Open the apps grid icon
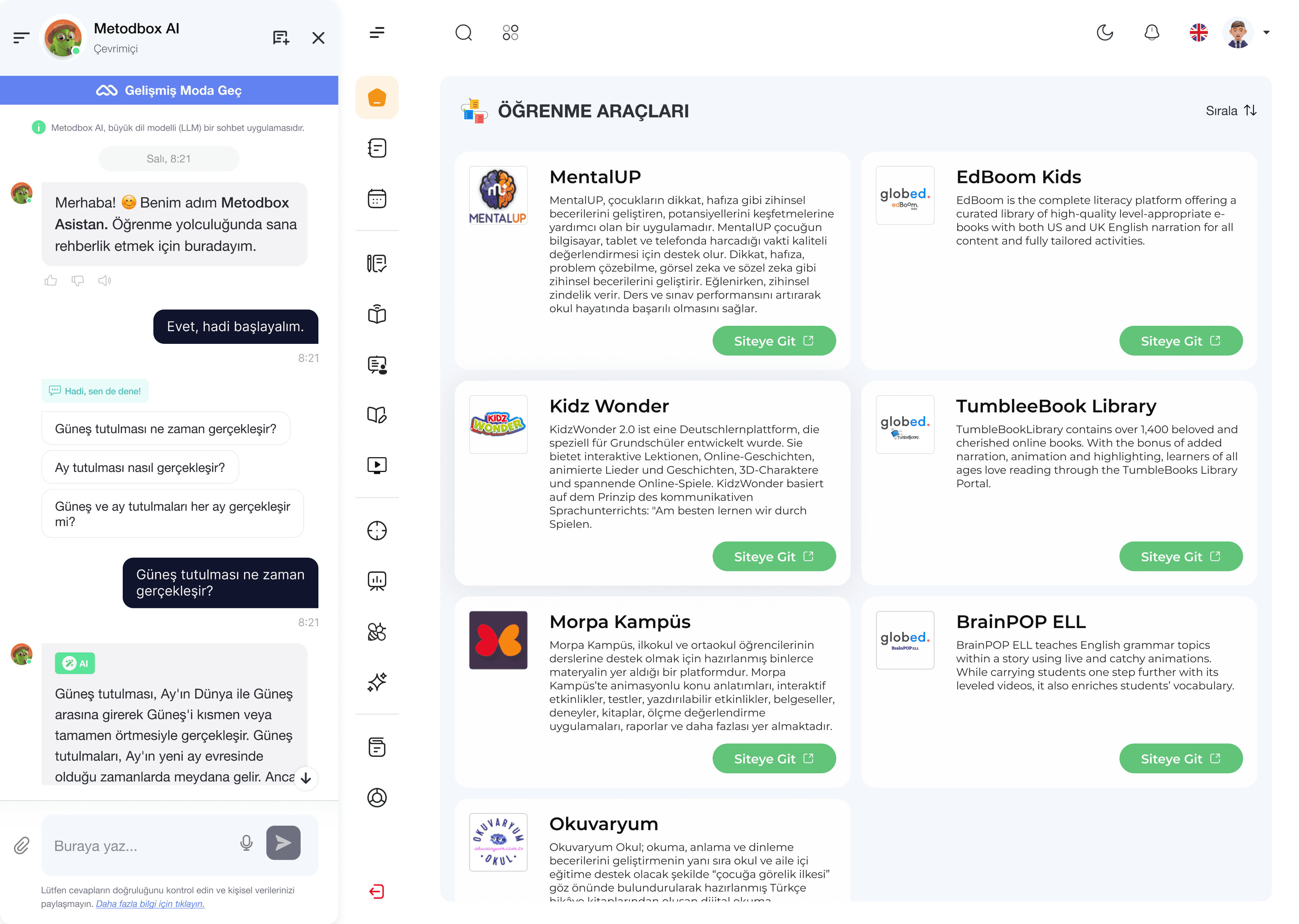 [x=510, y=33]
